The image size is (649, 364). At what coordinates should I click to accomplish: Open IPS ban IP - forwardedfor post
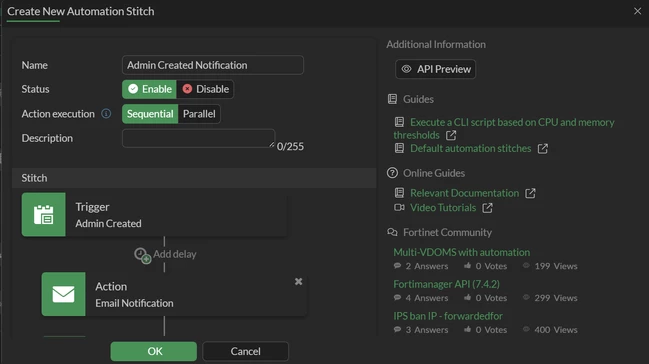[x=448, y=316]
